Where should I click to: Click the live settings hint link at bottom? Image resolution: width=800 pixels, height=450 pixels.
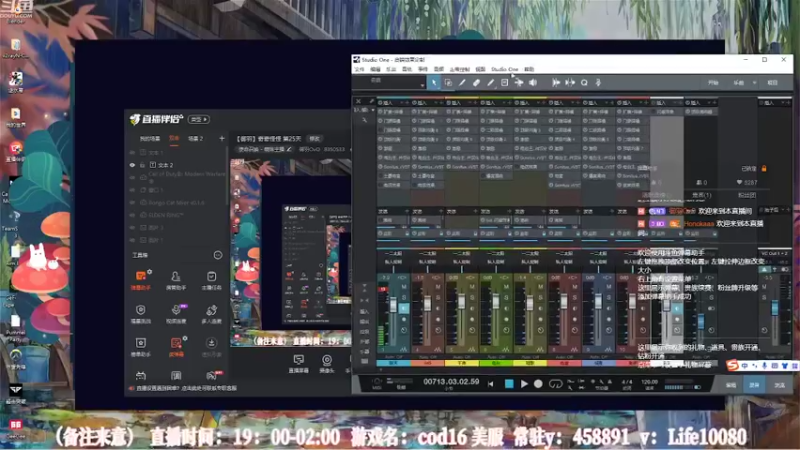pyautogui.click(x=186, y=388)
